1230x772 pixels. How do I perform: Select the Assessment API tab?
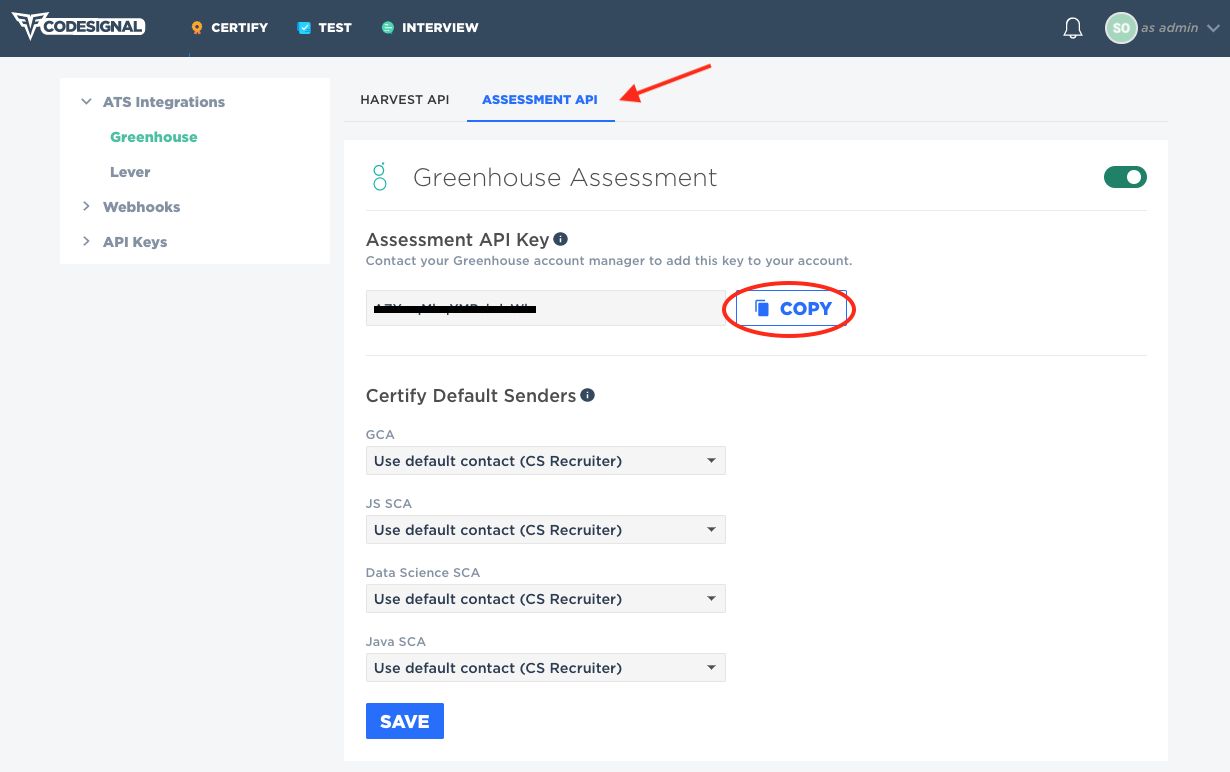coord(540,99)
